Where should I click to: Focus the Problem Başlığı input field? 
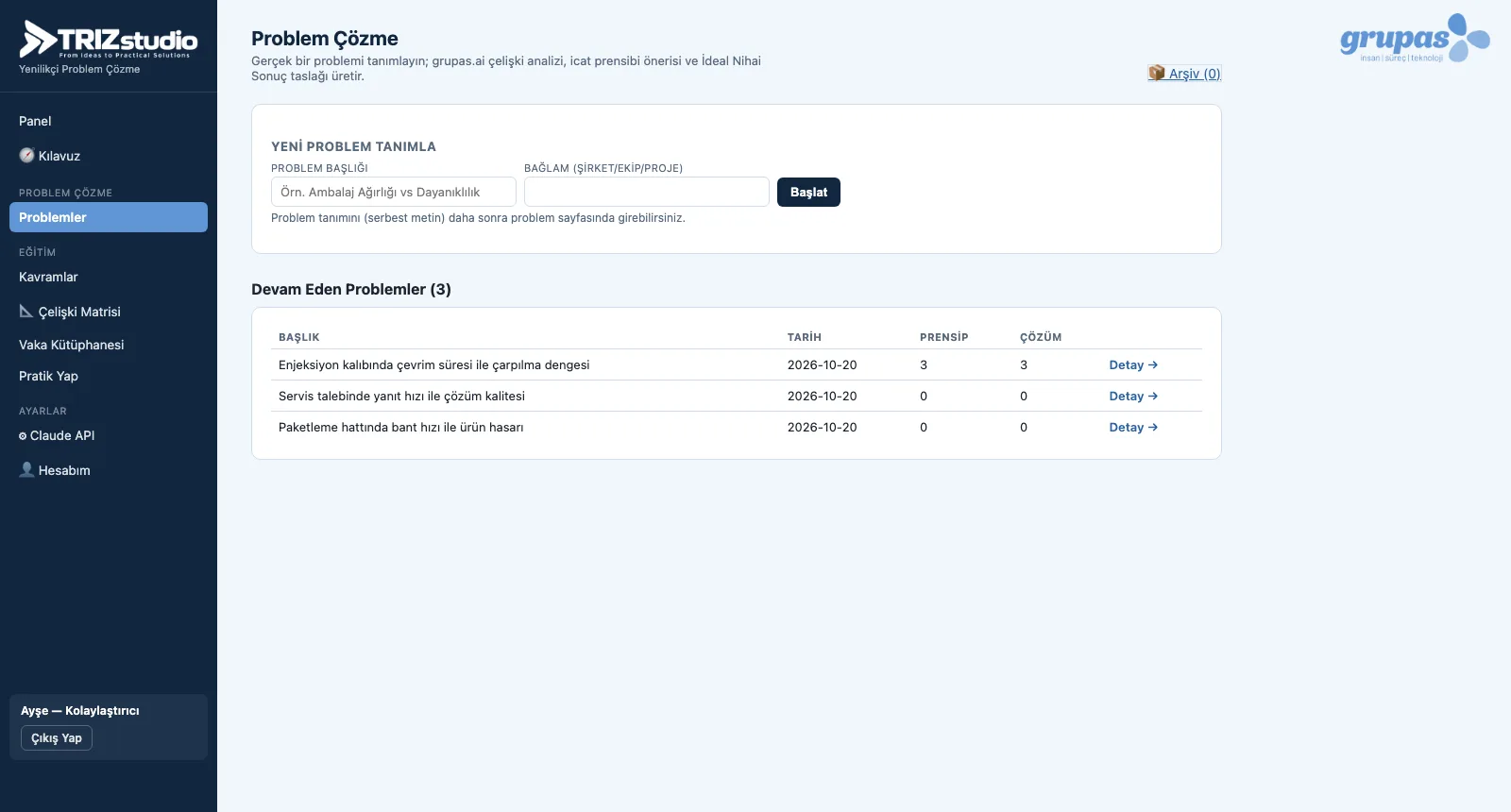pos(394,192)
